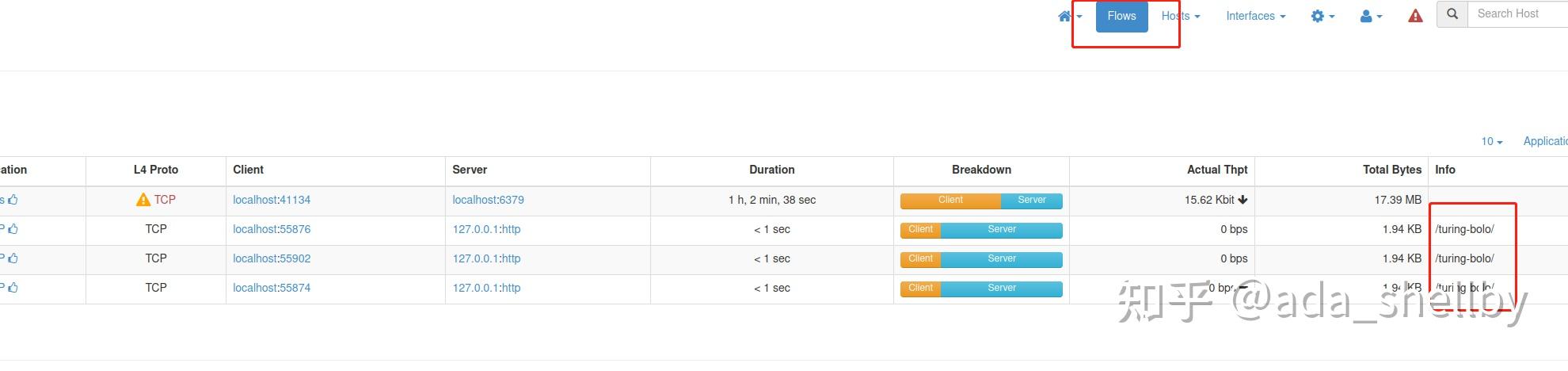Open the localhost:6379 server link

point(488,200)
